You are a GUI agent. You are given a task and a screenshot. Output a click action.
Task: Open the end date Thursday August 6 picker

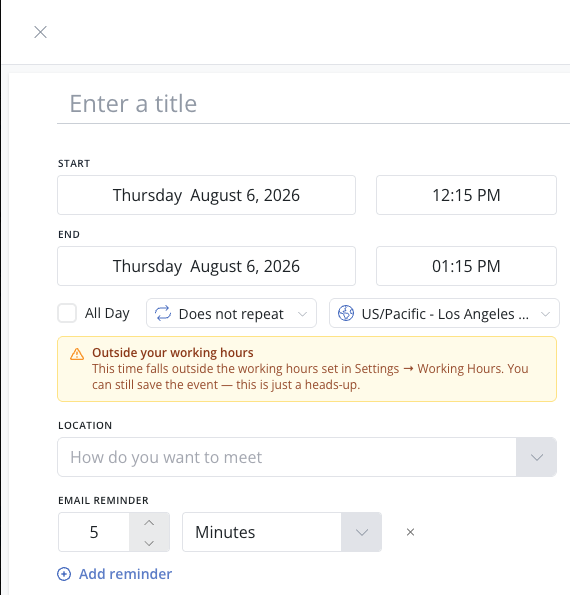(x=206, y=266)
